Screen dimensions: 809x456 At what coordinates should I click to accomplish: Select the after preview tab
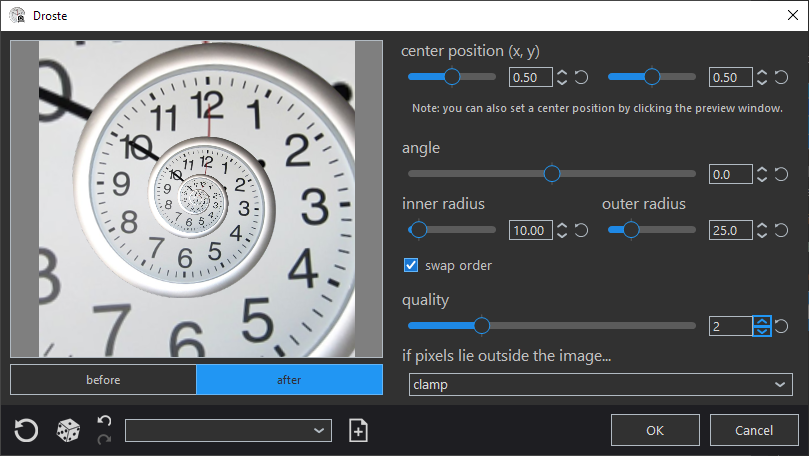(x=289, y=380)
